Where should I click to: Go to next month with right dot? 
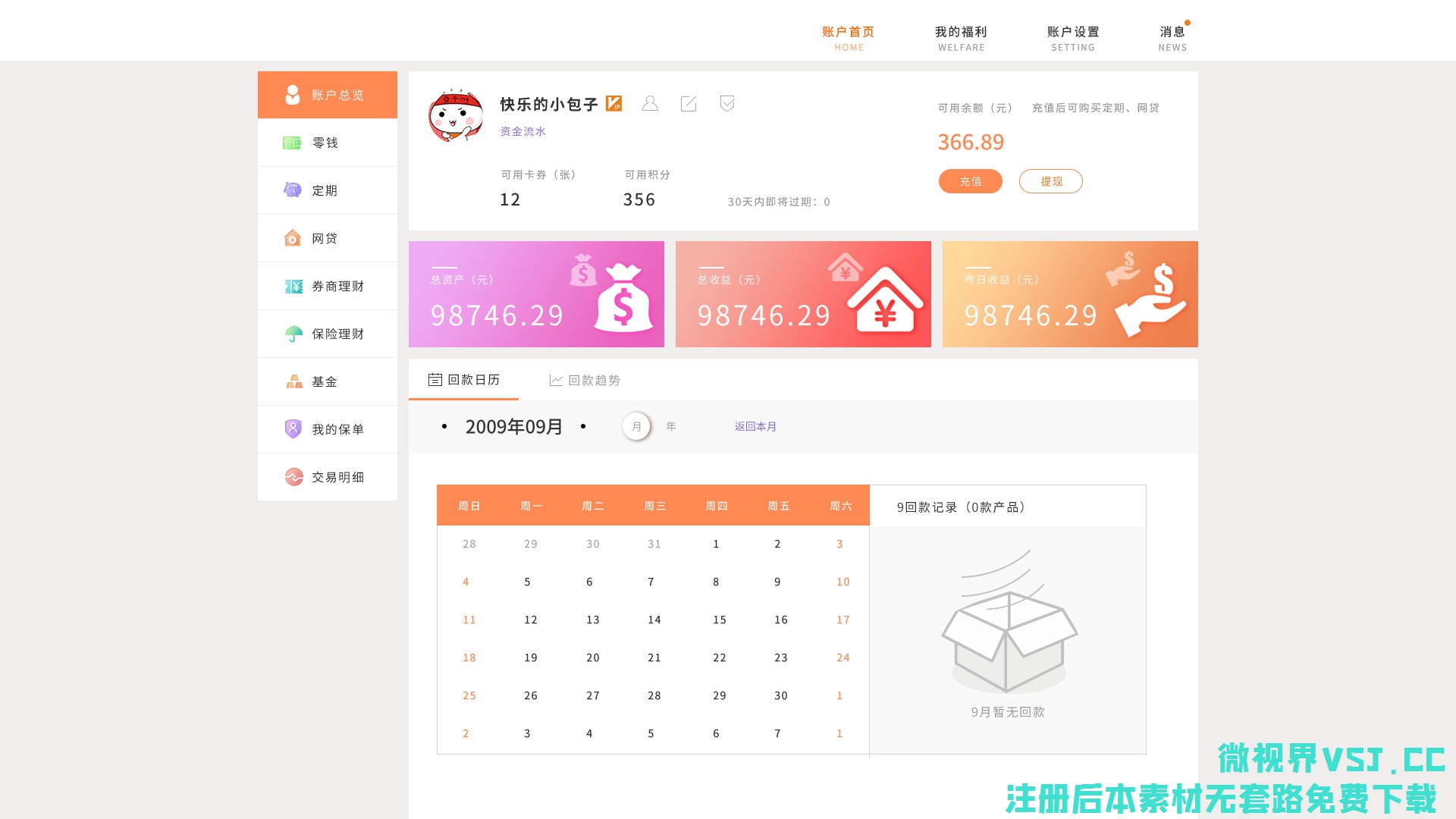click(583, 427)
